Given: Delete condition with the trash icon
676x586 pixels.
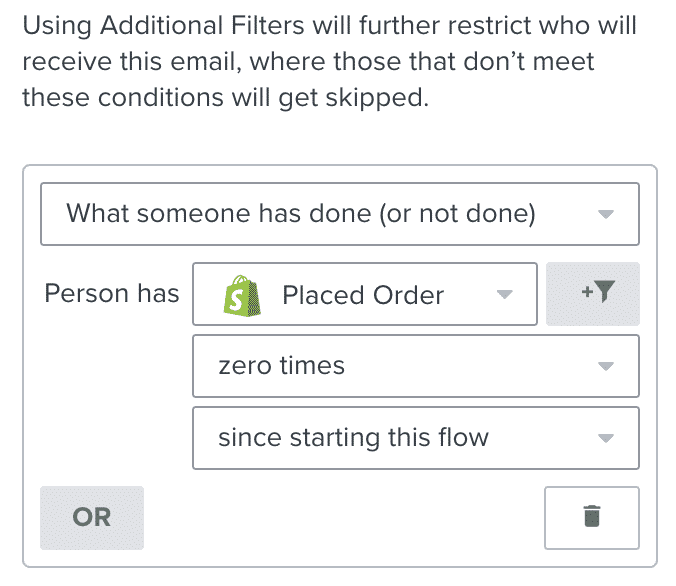Looking at the screenshot, I should 592,517.
